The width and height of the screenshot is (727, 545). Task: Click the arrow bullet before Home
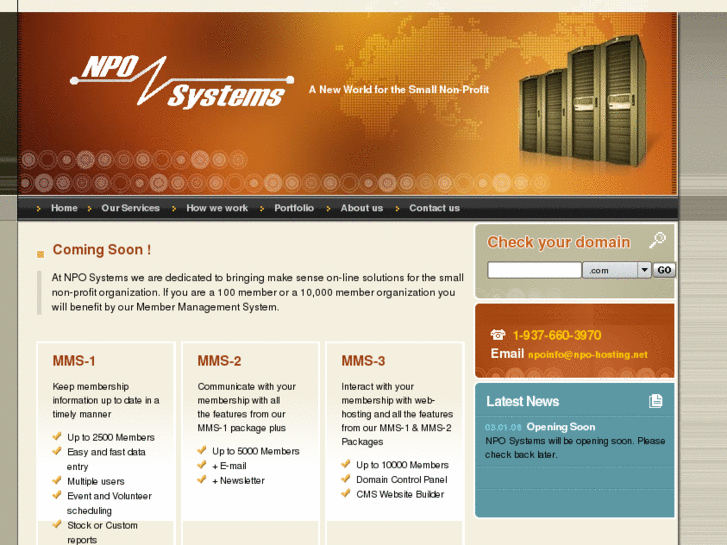[38, 209]
